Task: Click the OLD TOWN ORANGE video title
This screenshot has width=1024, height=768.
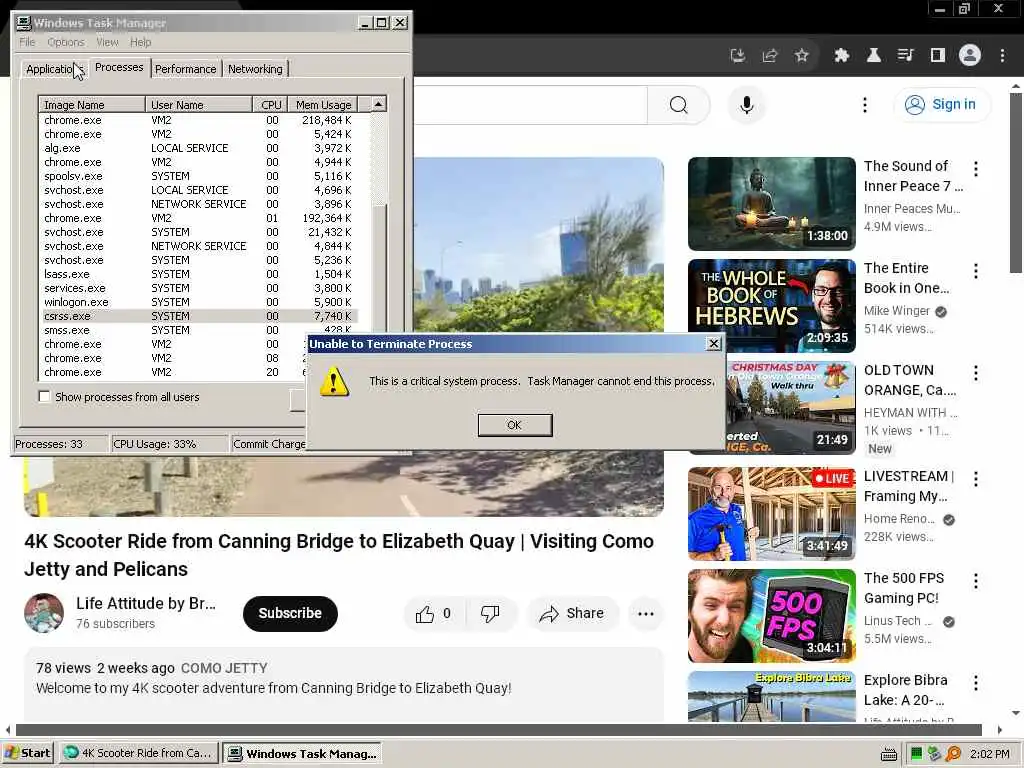Action: click(910, 380)
